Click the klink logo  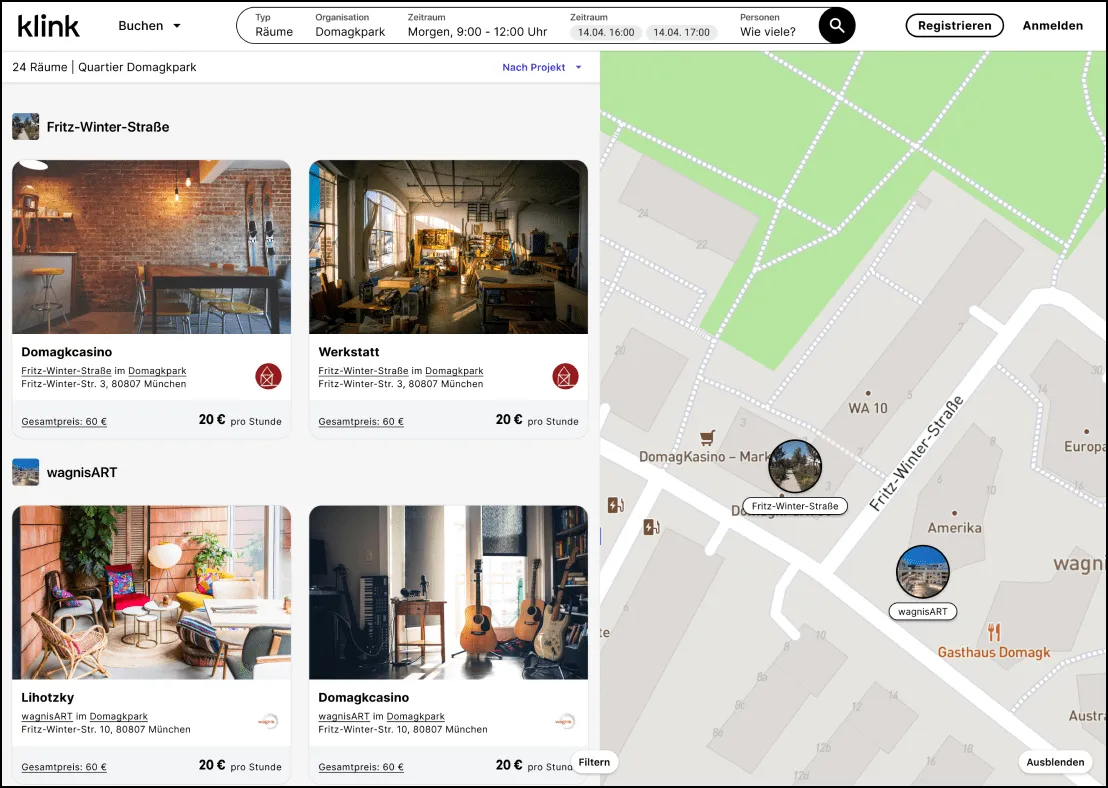[48, 26]
